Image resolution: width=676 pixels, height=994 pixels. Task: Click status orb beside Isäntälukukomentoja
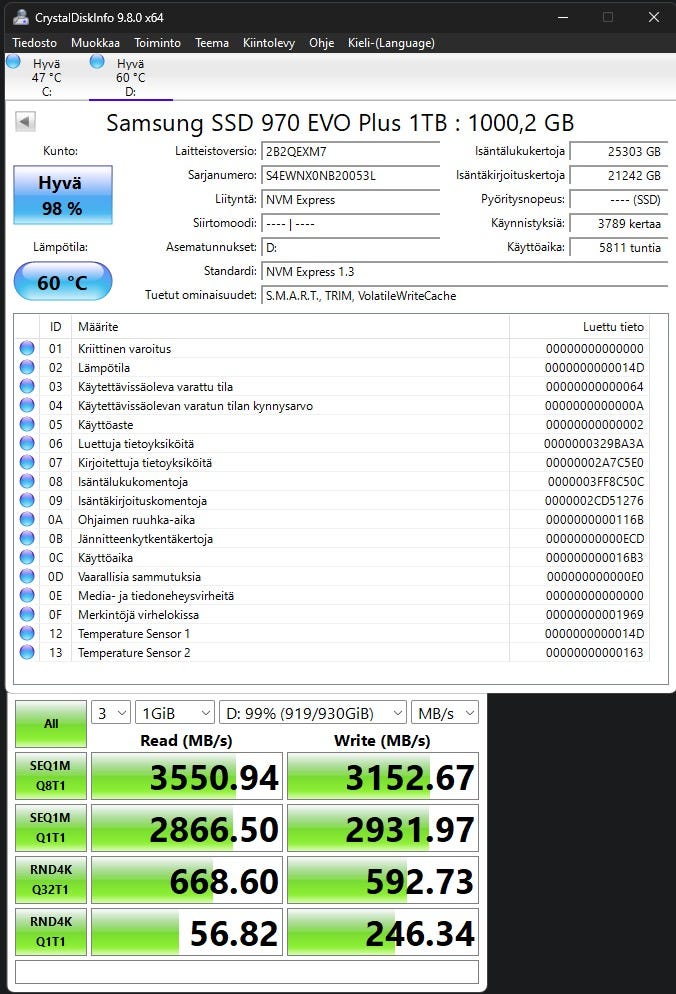(x=27, y=481)
